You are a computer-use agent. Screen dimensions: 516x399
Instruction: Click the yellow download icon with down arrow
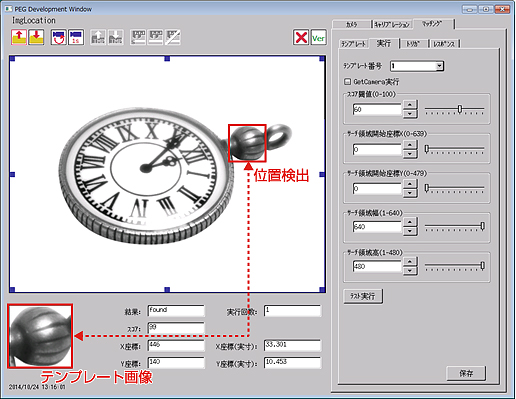36,37
